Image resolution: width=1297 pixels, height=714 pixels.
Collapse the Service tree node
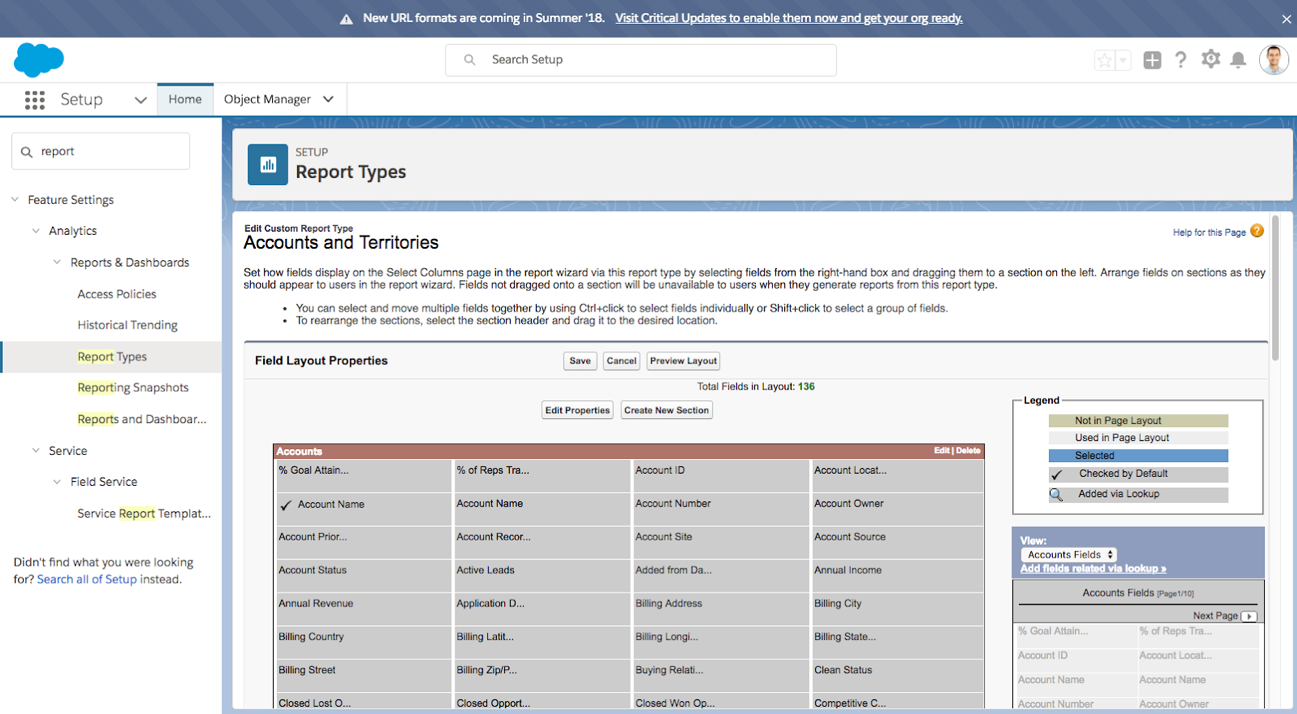36,451
